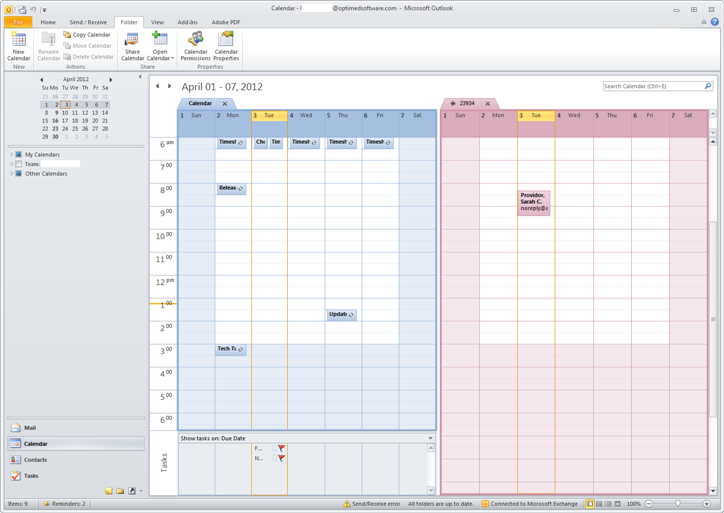Click the Search Calendar input box

pyautogui.click(x=652, y=87)
